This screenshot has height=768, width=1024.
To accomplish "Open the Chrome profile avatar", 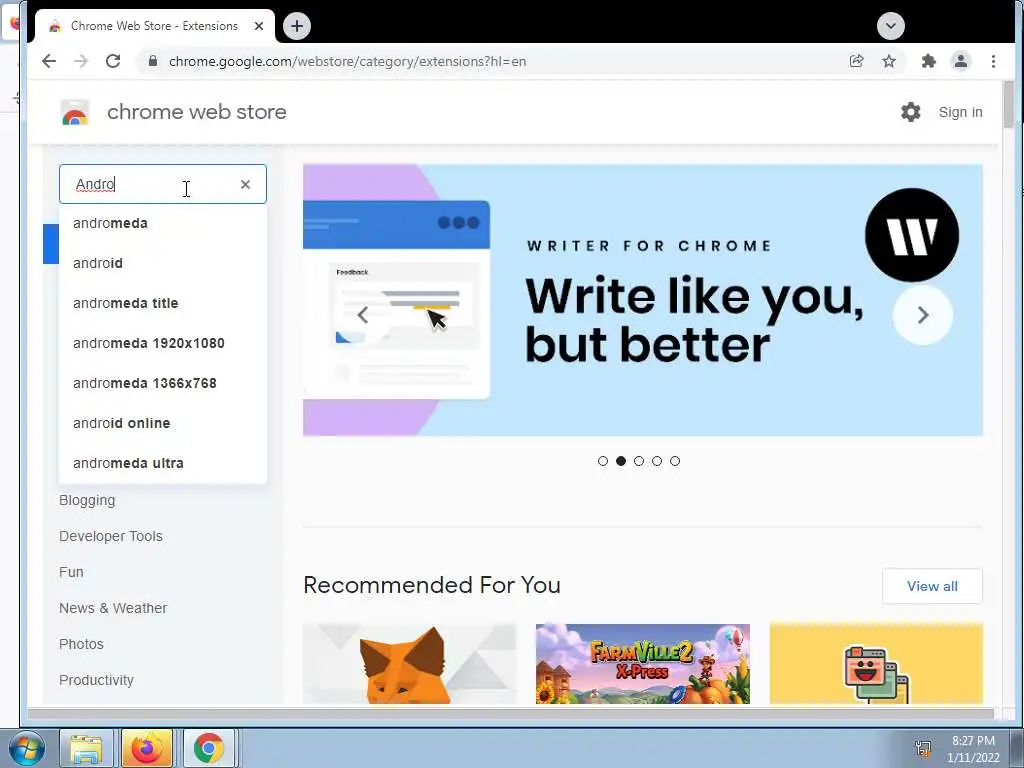I will pyautogui.click(x=961, y=61).
